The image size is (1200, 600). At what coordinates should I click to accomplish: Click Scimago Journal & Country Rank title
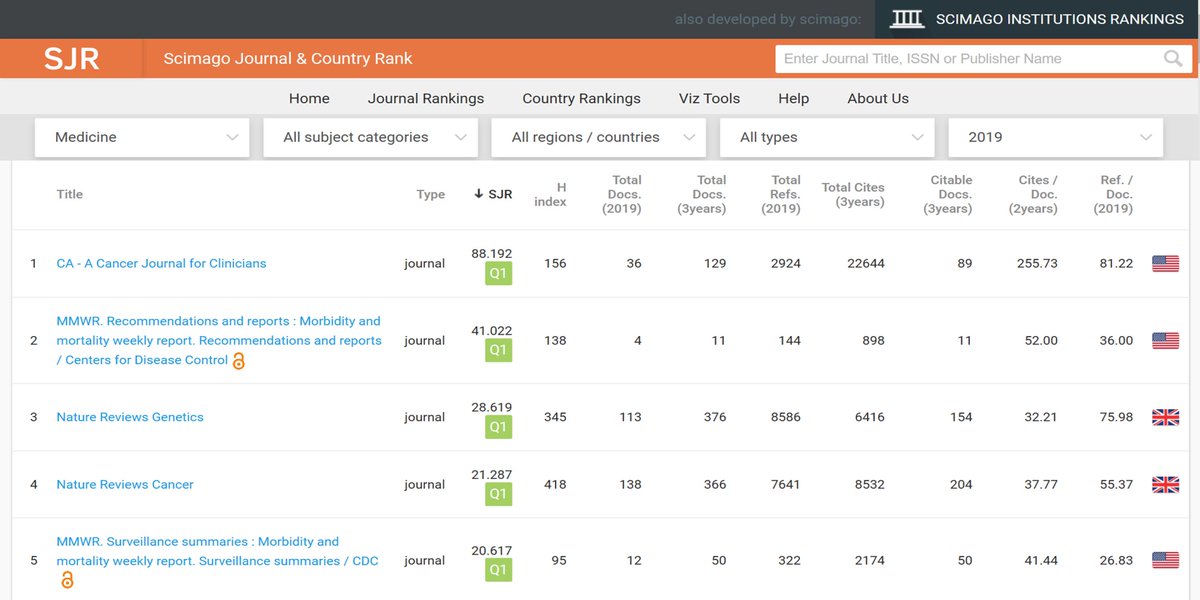(x=288, y=59)
